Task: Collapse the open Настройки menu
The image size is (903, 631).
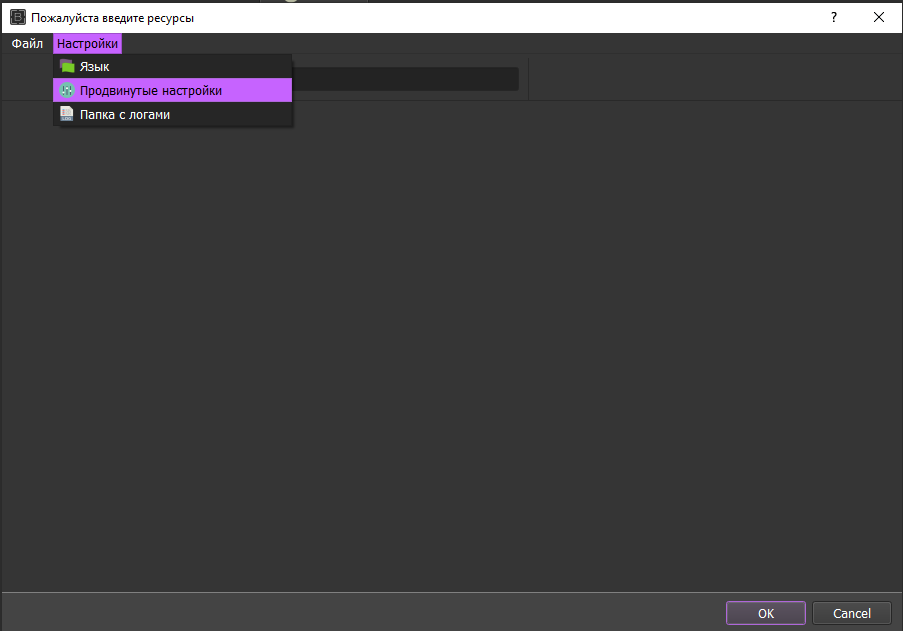Action: point(87,44)
